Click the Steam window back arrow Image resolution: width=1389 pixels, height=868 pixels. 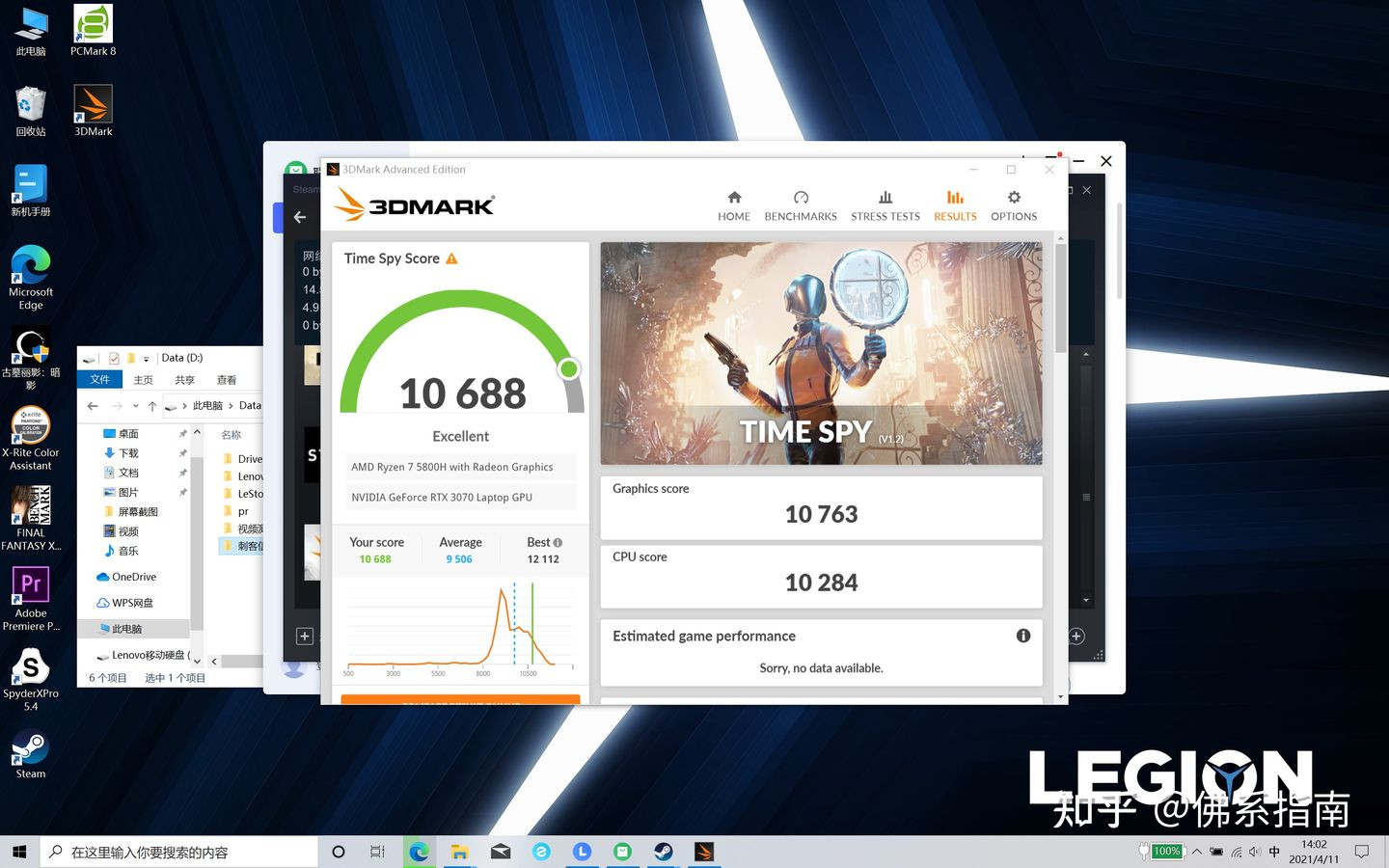(300, 217)
